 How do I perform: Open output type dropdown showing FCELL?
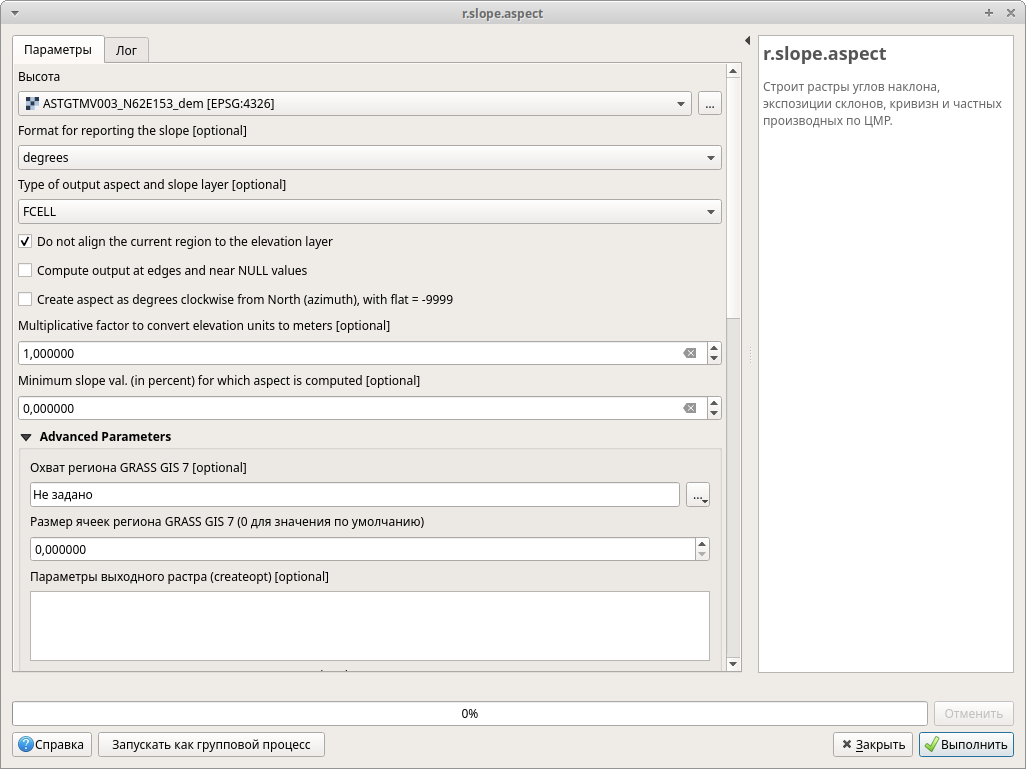[369, 212]
